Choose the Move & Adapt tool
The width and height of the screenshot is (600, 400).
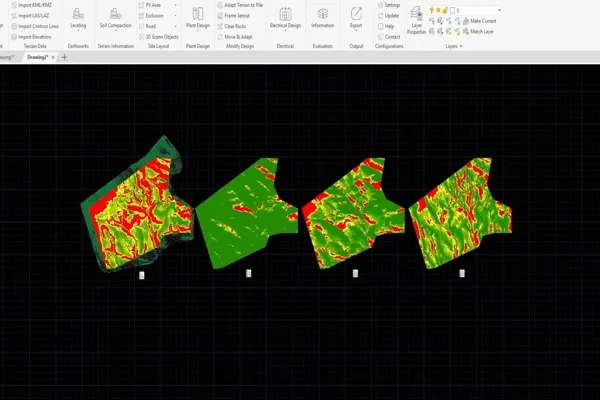[x=235, y=37]
